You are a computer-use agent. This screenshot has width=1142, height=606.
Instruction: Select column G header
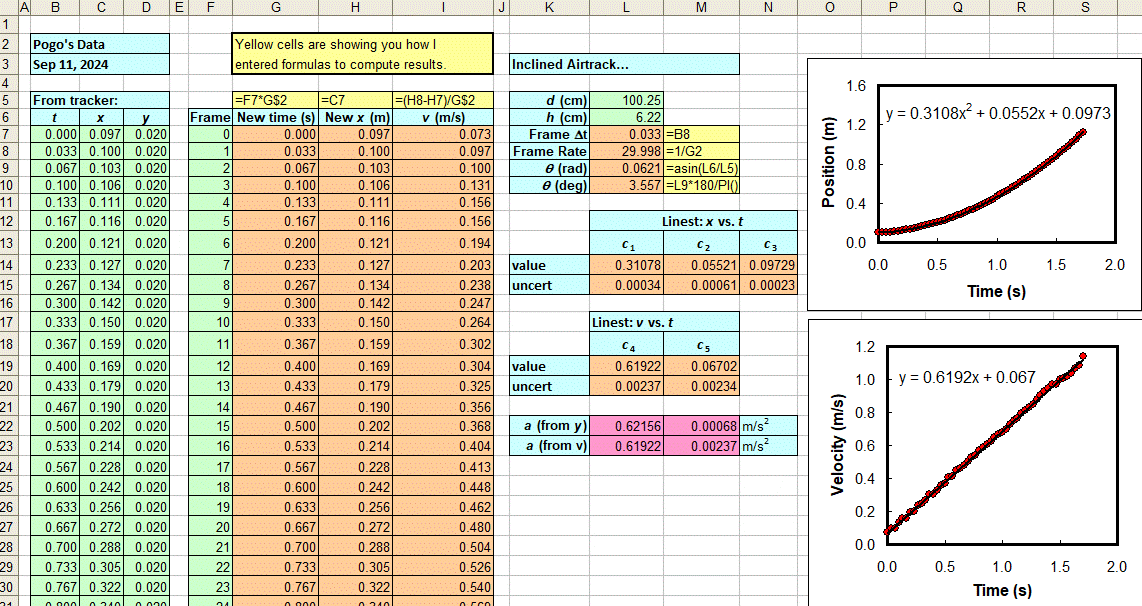tap(275, 8)
